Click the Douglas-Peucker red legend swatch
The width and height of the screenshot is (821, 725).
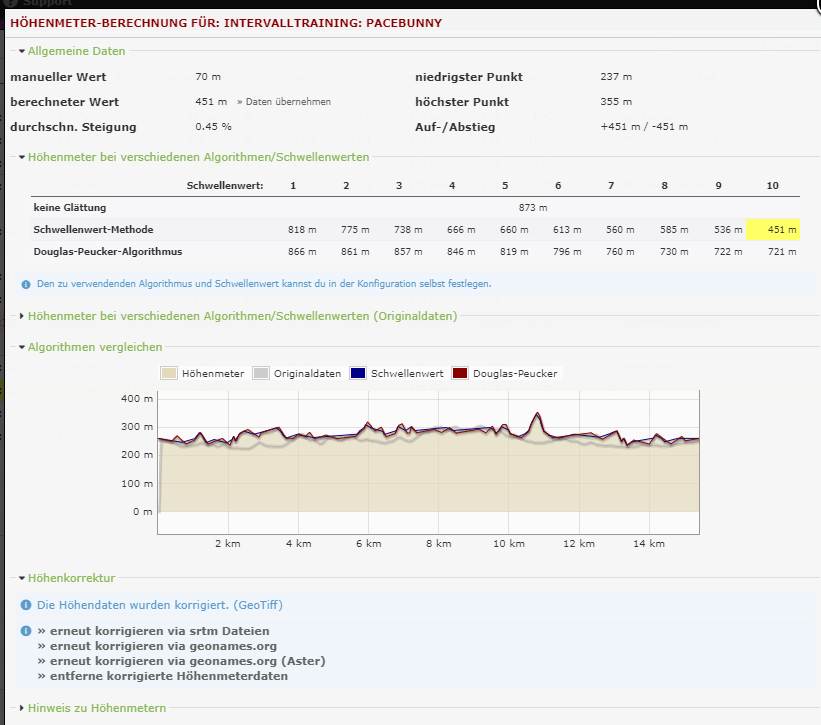(x=460, y=373)
